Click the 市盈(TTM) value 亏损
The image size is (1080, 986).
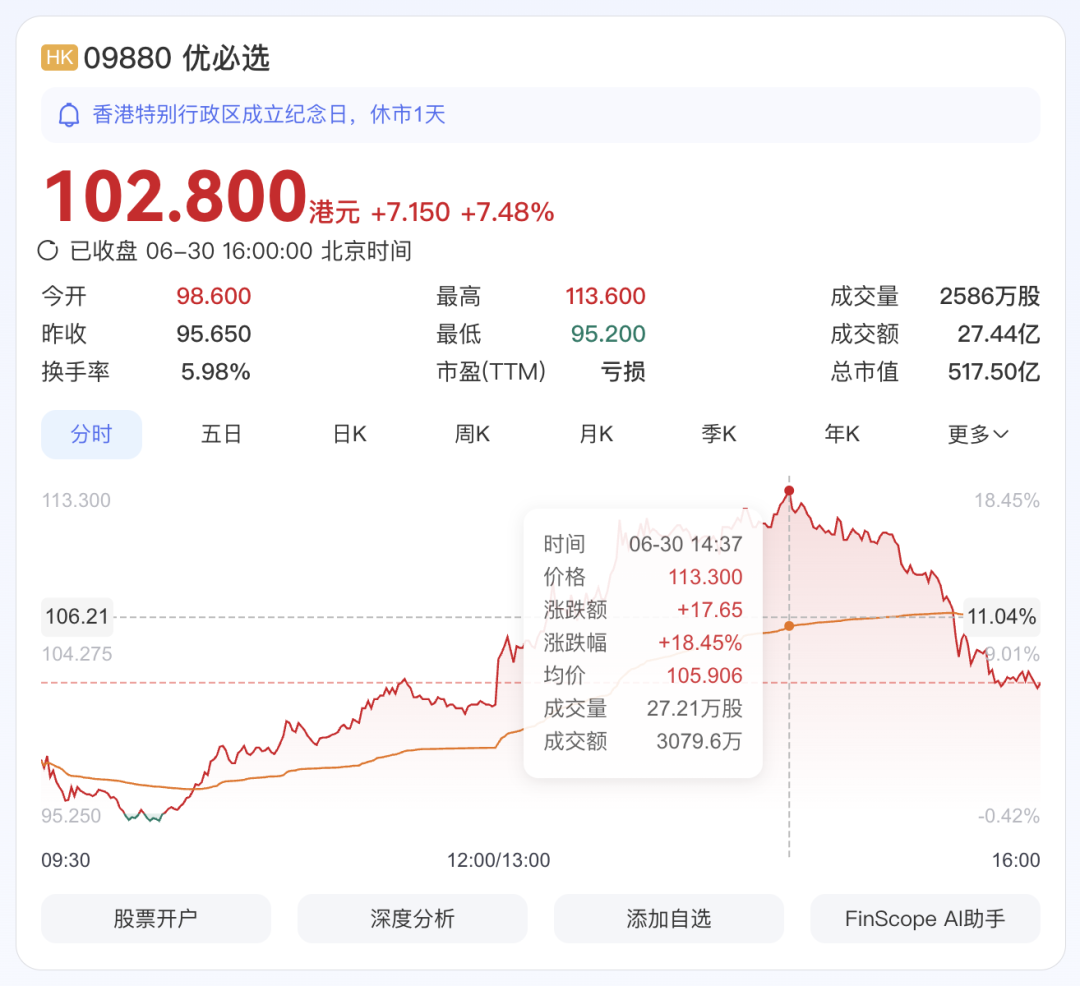[623, 372]
